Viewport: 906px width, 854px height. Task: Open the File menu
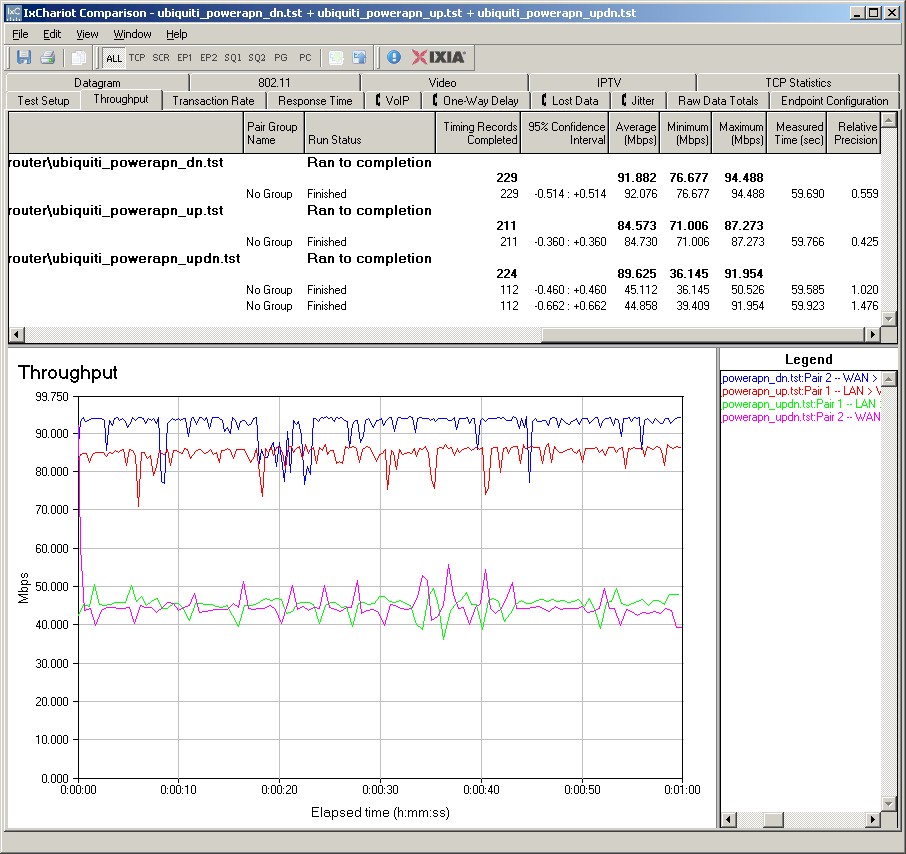20,34
